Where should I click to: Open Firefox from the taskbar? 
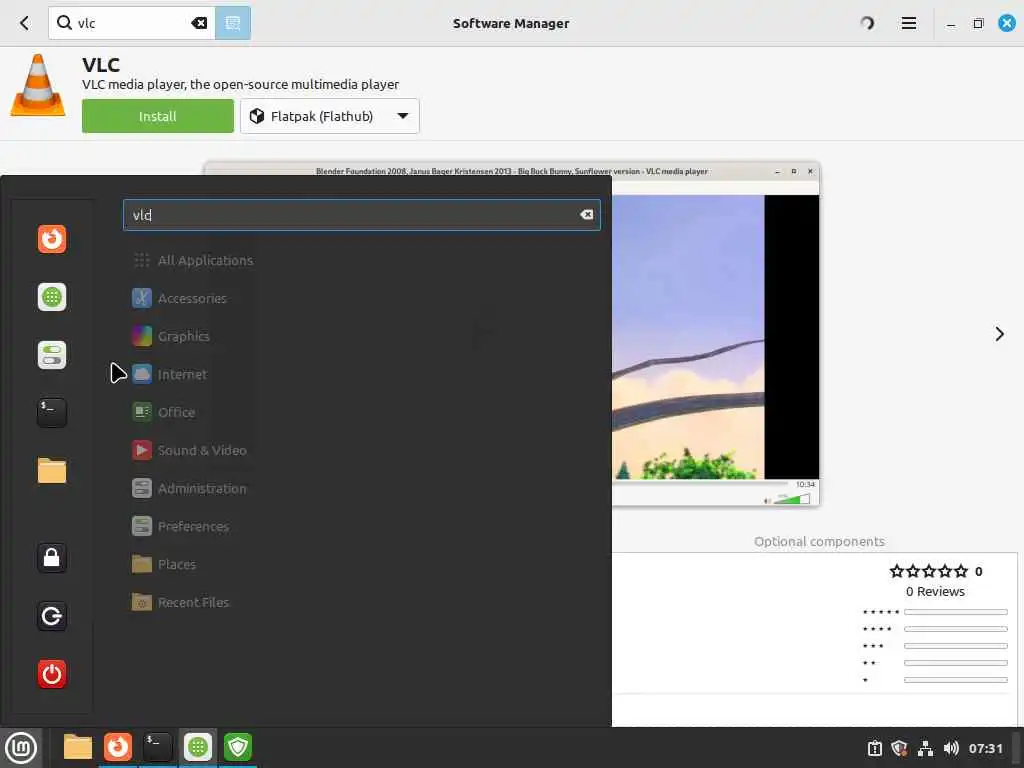coord(118,747)
